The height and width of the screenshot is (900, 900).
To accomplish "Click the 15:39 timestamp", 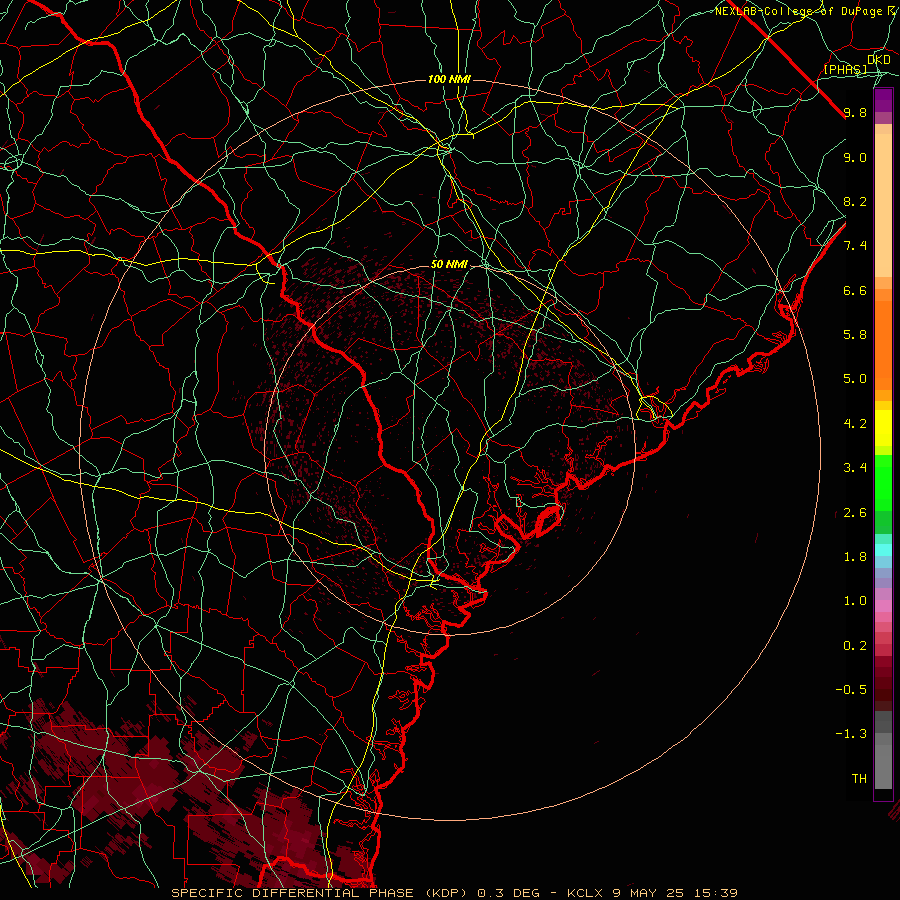I will [x=716, y=893].
